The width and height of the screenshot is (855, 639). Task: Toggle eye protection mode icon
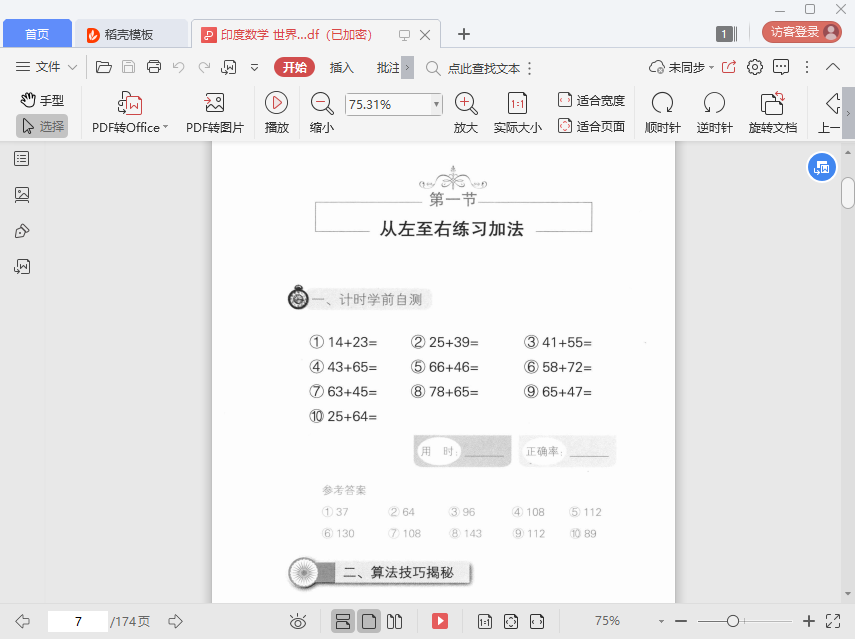click(x=298, y=621)
